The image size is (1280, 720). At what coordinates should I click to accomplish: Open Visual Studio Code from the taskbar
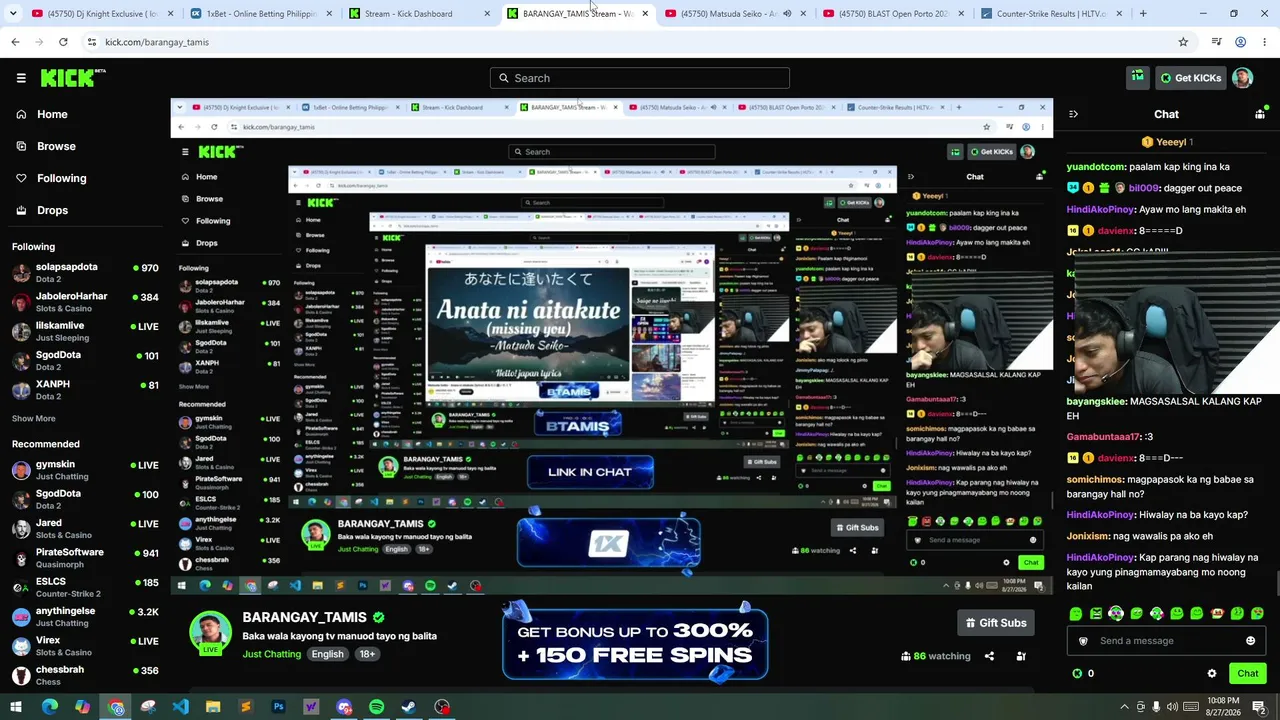[180, 707]
